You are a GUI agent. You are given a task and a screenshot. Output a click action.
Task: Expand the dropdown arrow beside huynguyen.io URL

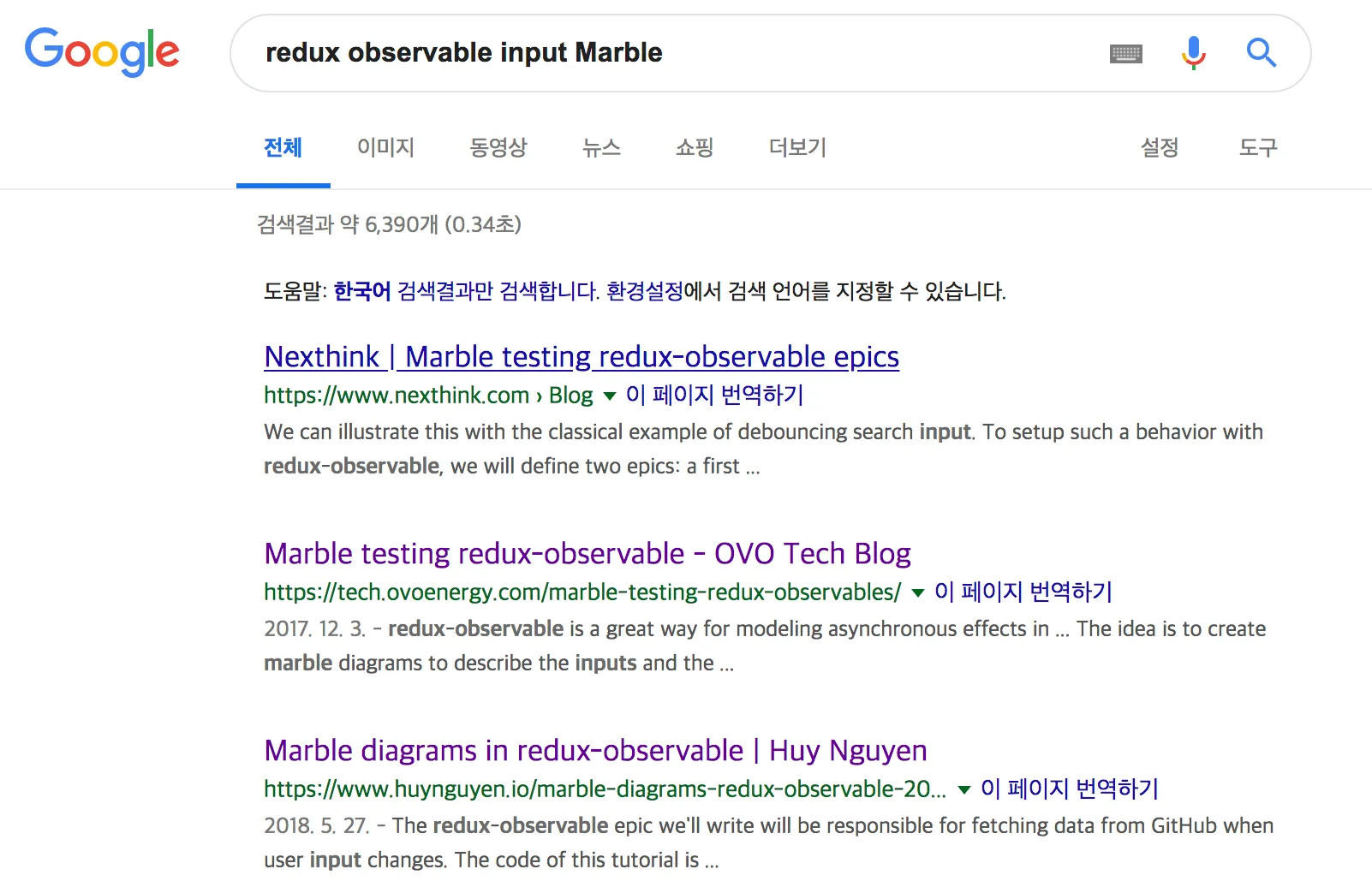(964, 789)
